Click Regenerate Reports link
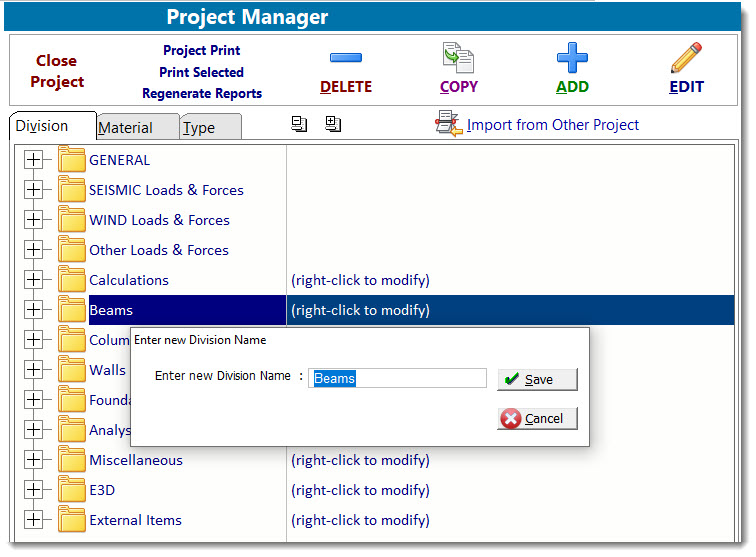 [202, 94]
